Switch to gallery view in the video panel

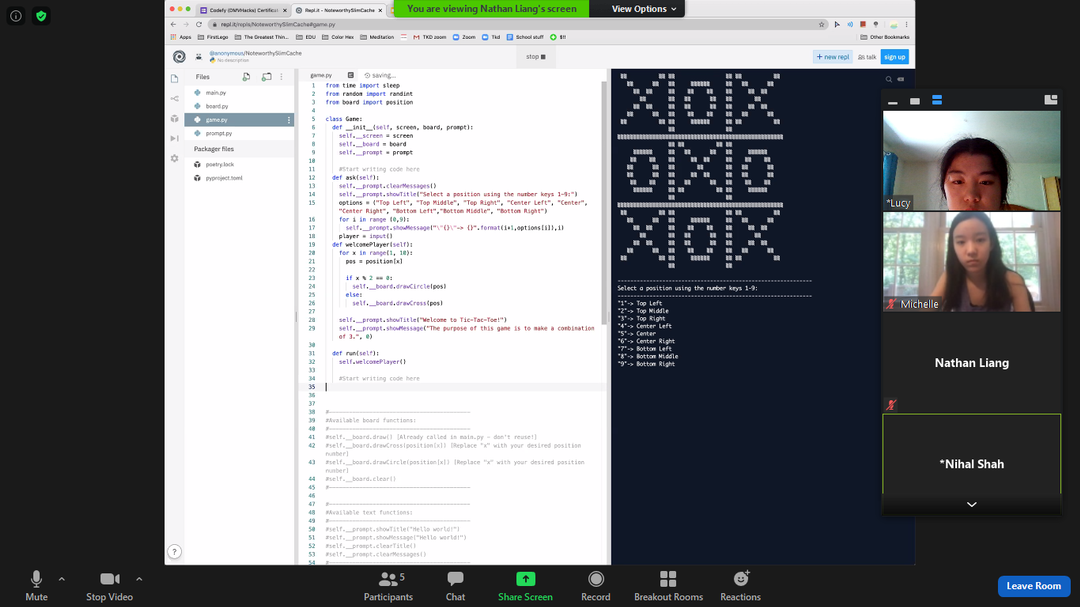[x=937, y=99]
